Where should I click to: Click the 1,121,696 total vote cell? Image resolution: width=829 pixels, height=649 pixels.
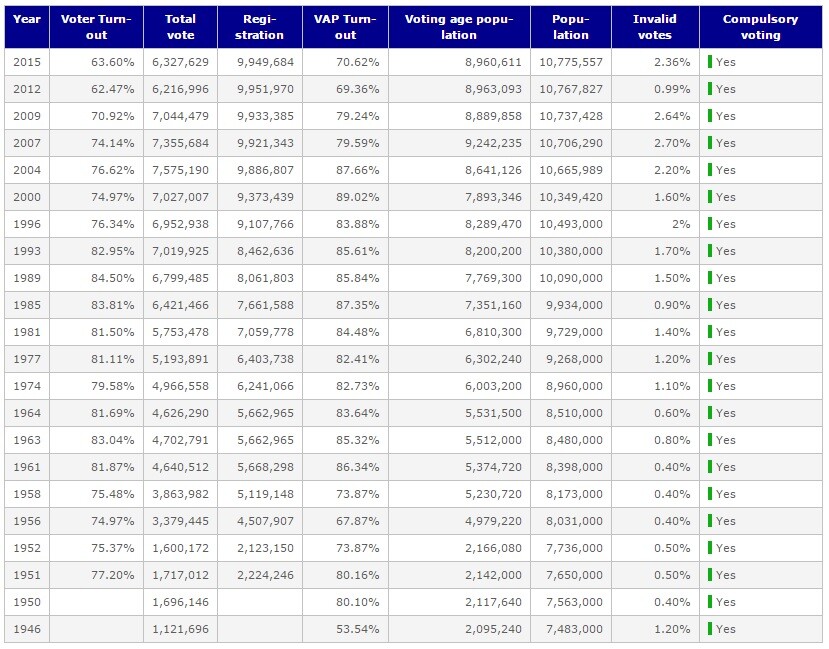tap(180, 629)
